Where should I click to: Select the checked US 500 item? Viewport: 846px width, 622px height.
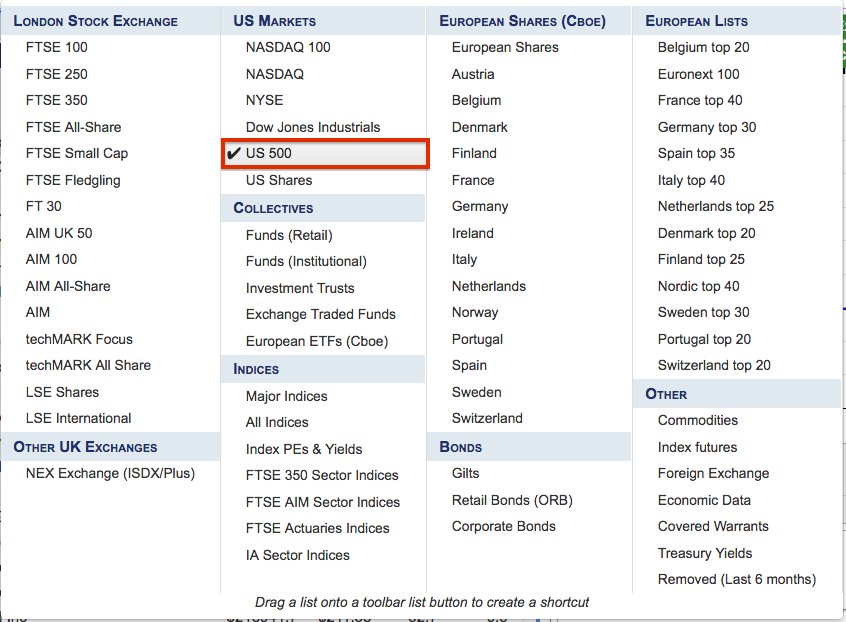[325, 154]
